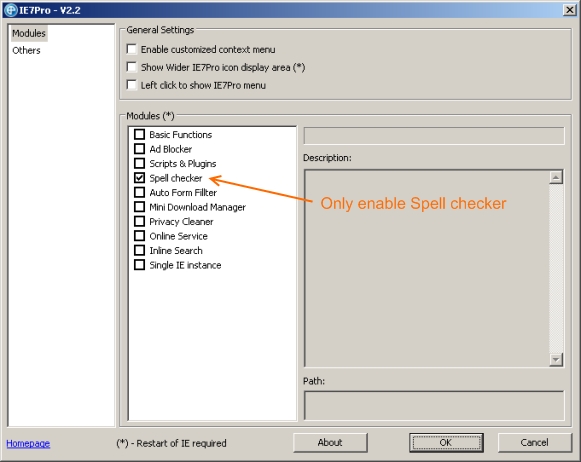Uncheck the Spell checker module

click(139, 178)
